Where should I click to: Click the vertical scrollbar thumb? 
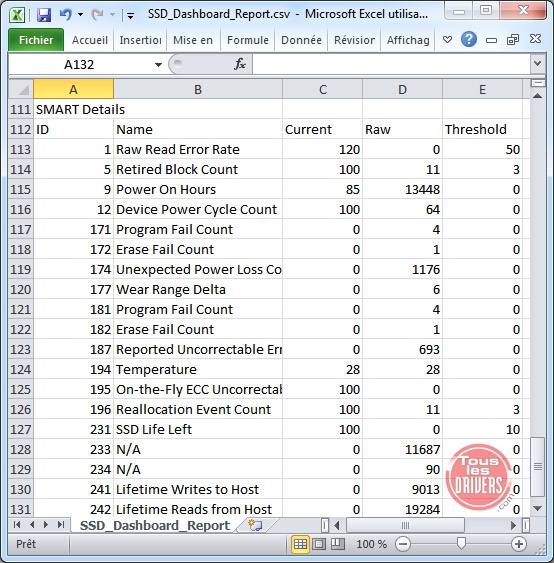click(537, 467)
